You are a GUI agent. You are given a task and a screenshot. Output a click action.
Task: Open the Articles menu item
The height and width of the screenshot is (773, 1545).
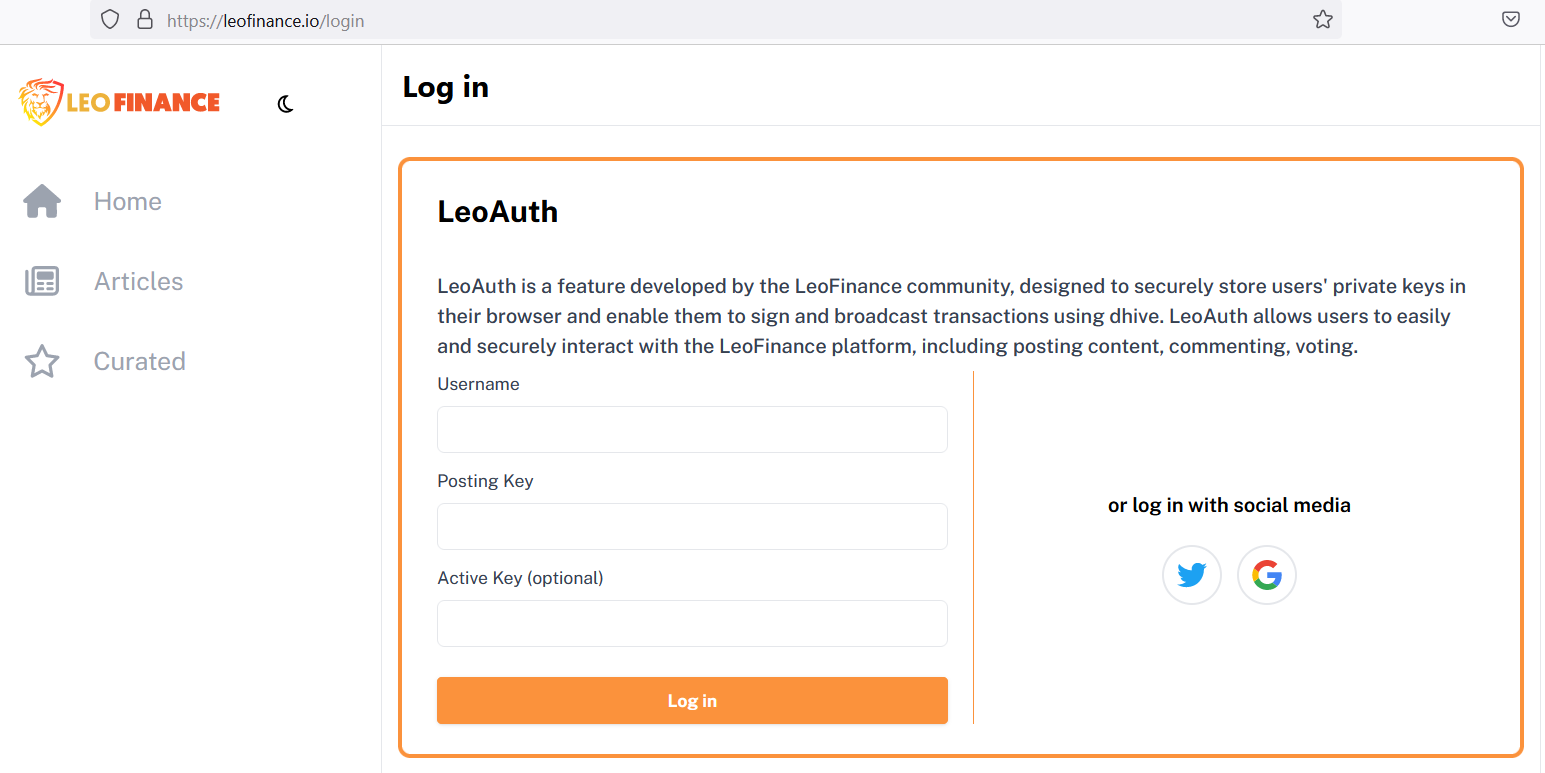pos(138,281)
